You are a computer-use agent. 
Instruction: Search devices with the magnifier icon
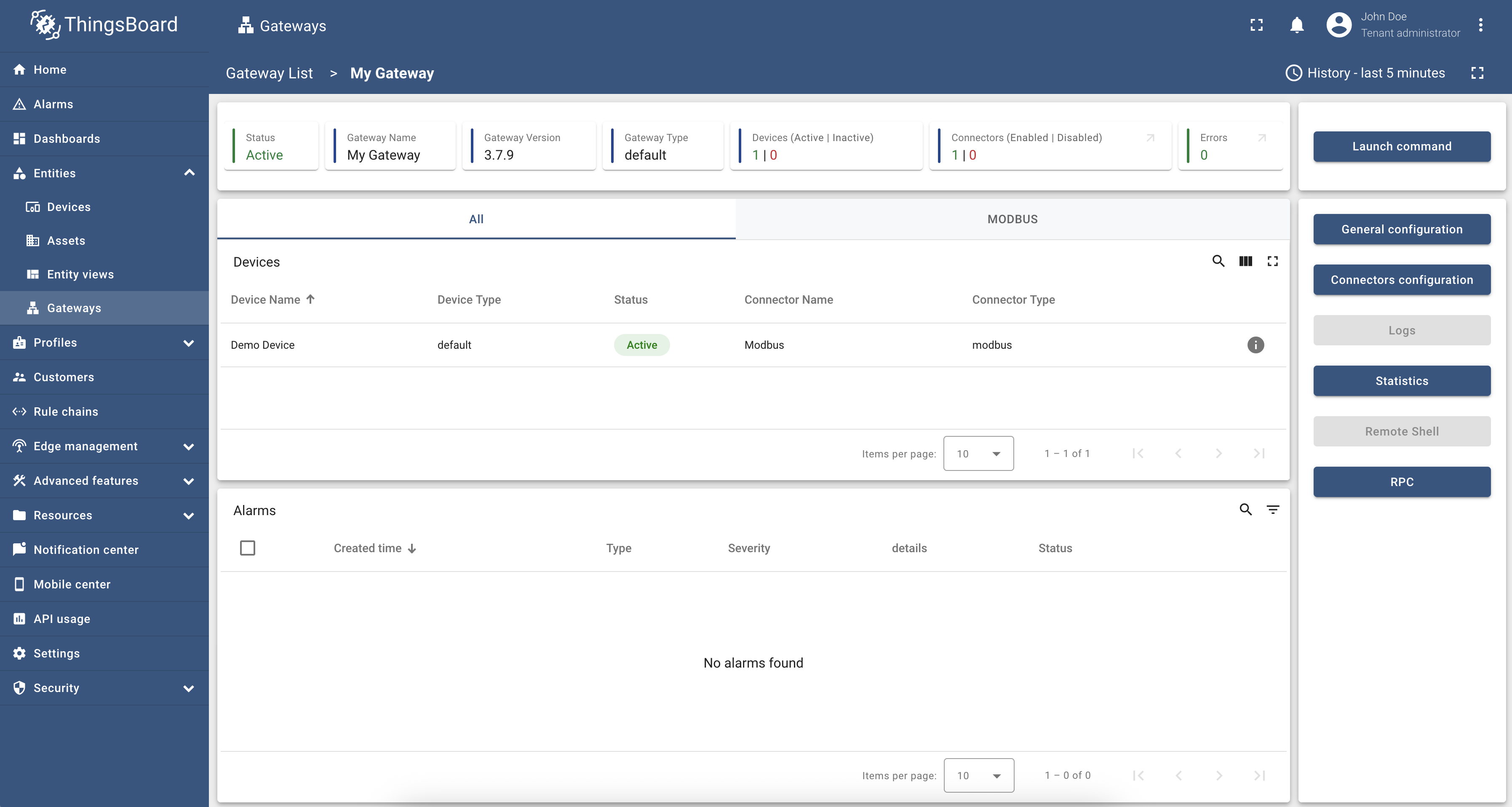(1218, 261)
